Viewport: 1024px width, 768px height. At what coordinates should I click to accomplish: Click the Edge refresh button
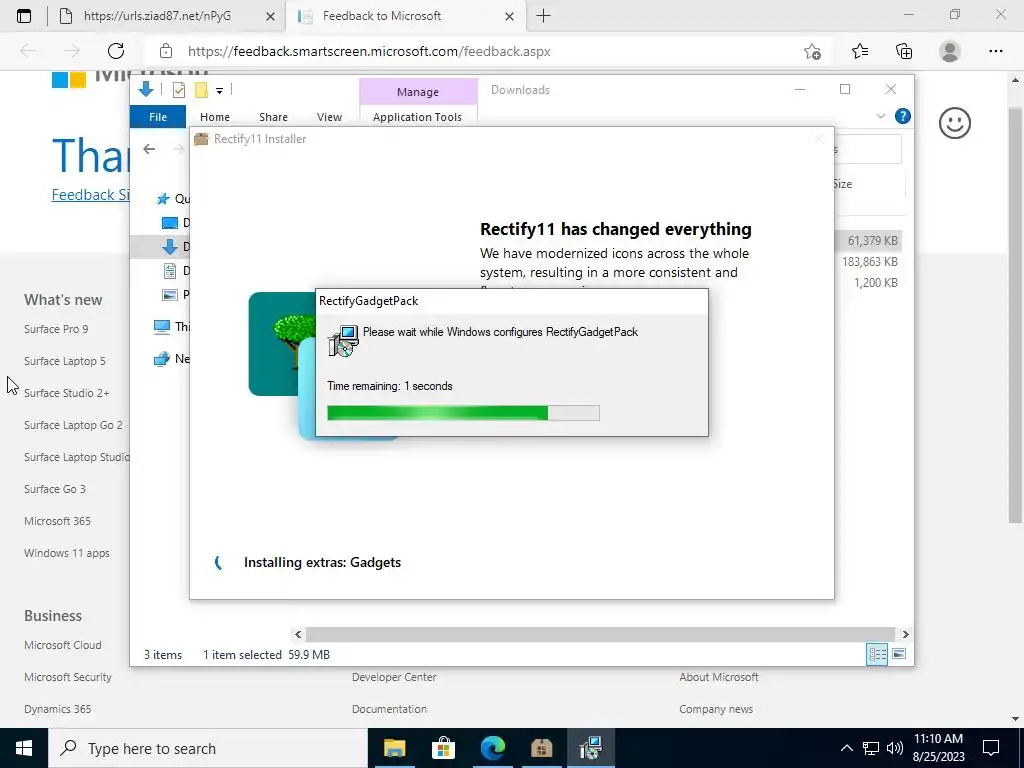point(116,51)
